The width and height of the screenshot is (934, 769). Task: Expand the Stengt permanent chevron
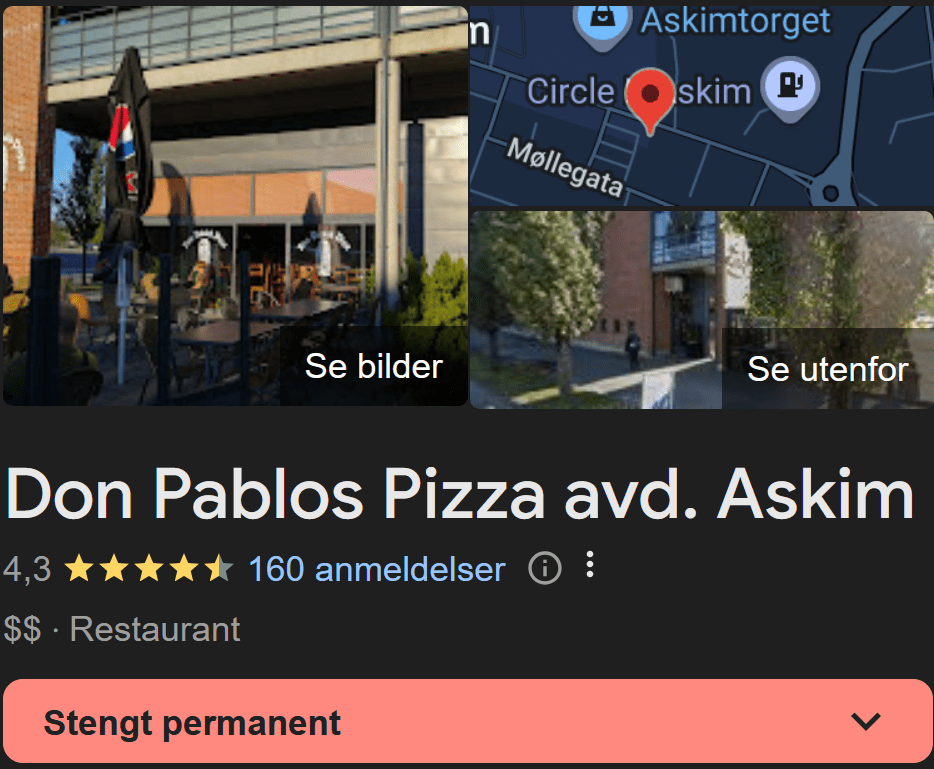[x=865, y=721]
